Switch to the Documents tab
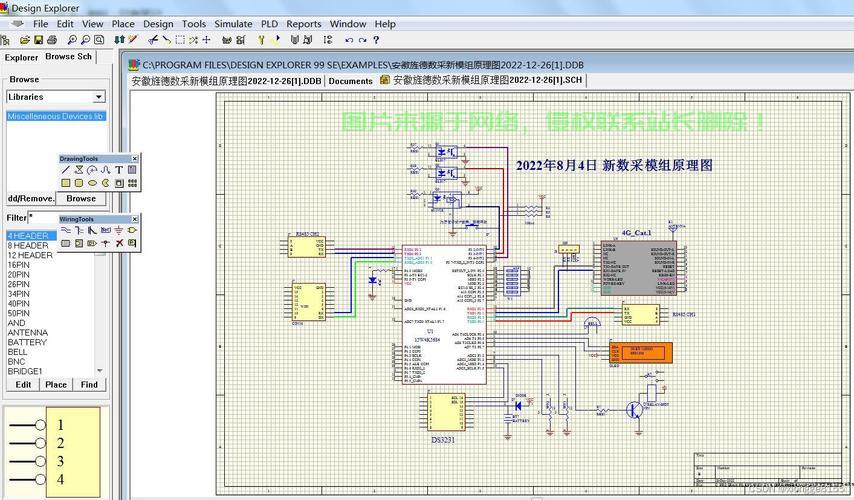The width and height of the screenshot is (854, 500). (x=350, y=81)
